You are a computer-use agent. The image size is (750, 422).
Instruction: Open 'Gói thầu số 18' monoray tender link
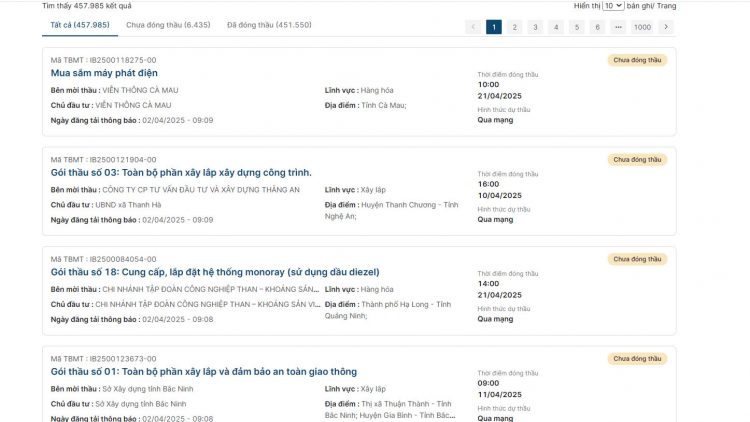(215, 272)
